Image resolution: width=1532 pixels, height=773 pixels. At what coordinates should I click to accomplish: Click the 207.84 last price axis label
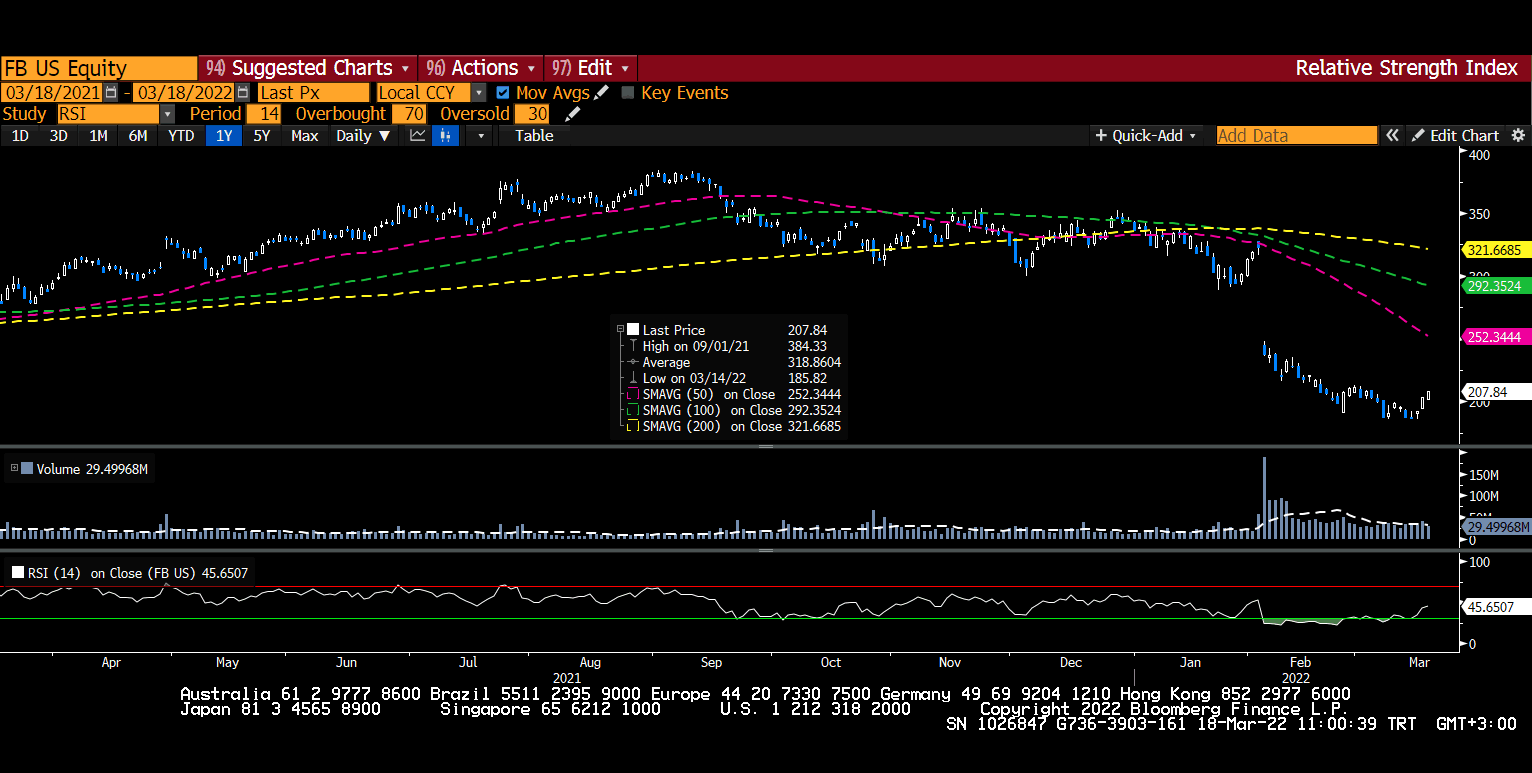pyautogui.click(x=1497, y=392)
